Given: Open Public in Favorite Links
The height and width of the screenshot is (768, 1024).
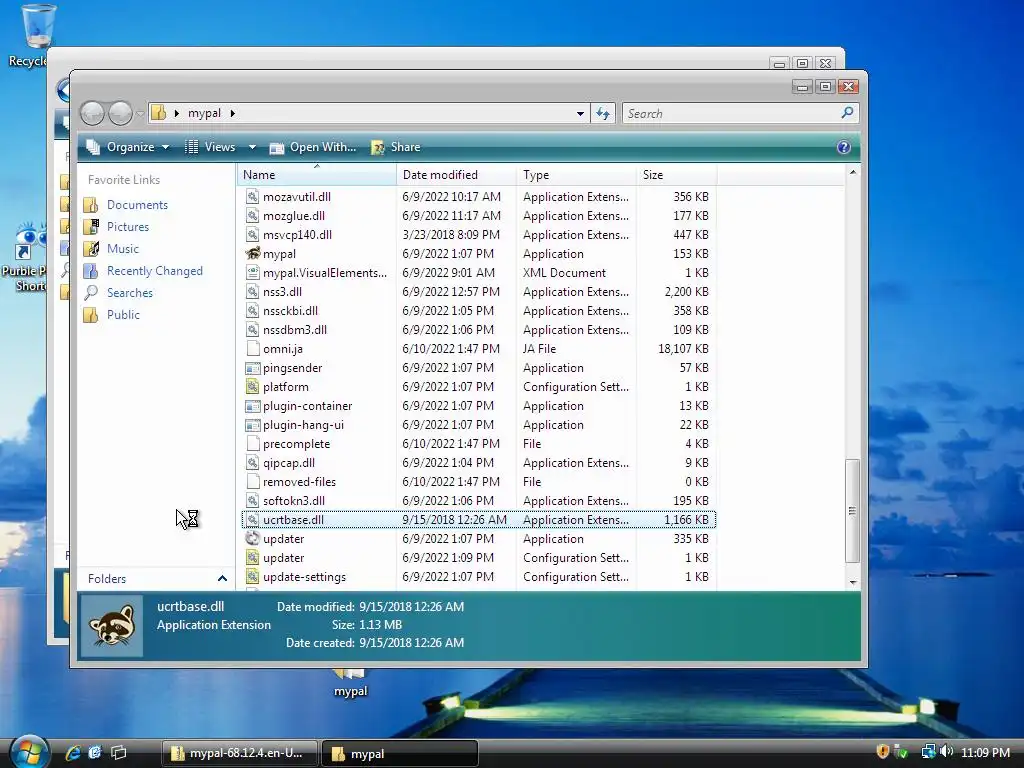Looking at the screenshot, I should pyautogui.click(x=123, y=315).
